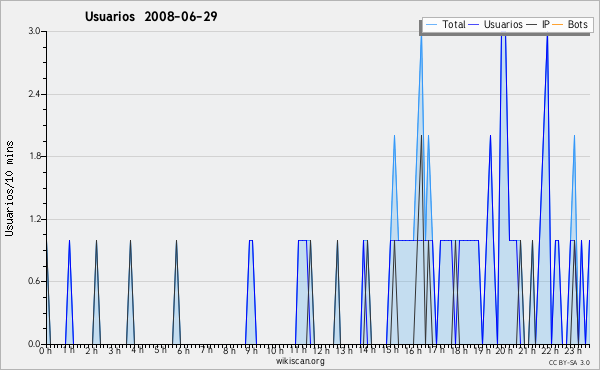Click the '3 h' x-axis label
The image size is (600, 370).
click(x=114, y=350)
